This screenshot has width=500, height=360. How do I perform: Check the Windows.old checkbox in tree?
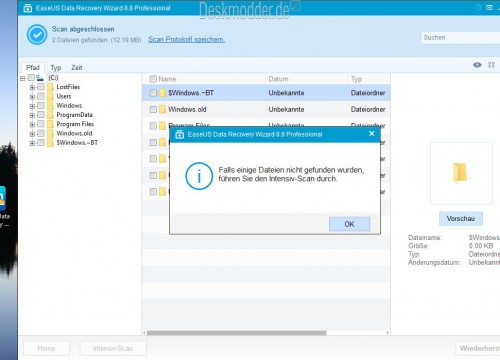[x=41, y=133]
